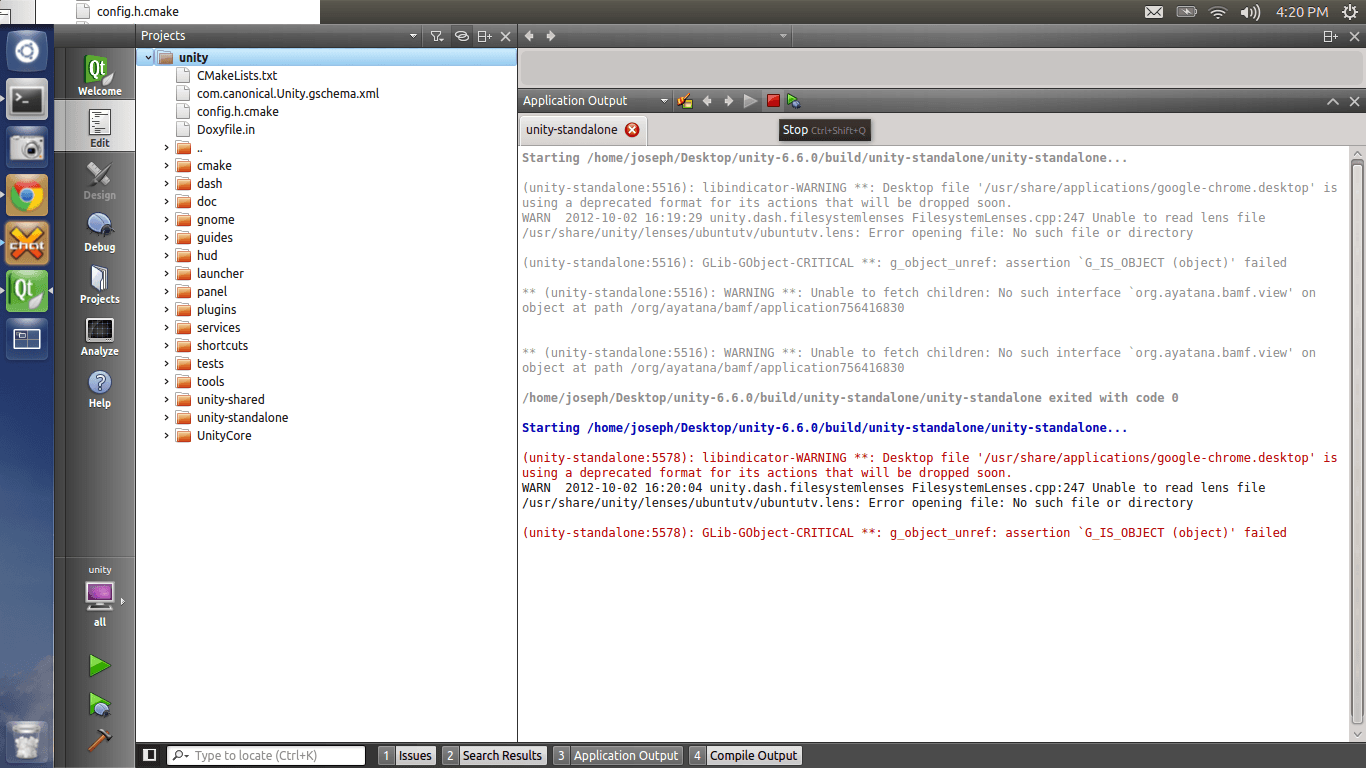This screenshot has width=1366, height=768.
Task: Open the messaging mail indicator
Action: click(x=1154, y=12)
